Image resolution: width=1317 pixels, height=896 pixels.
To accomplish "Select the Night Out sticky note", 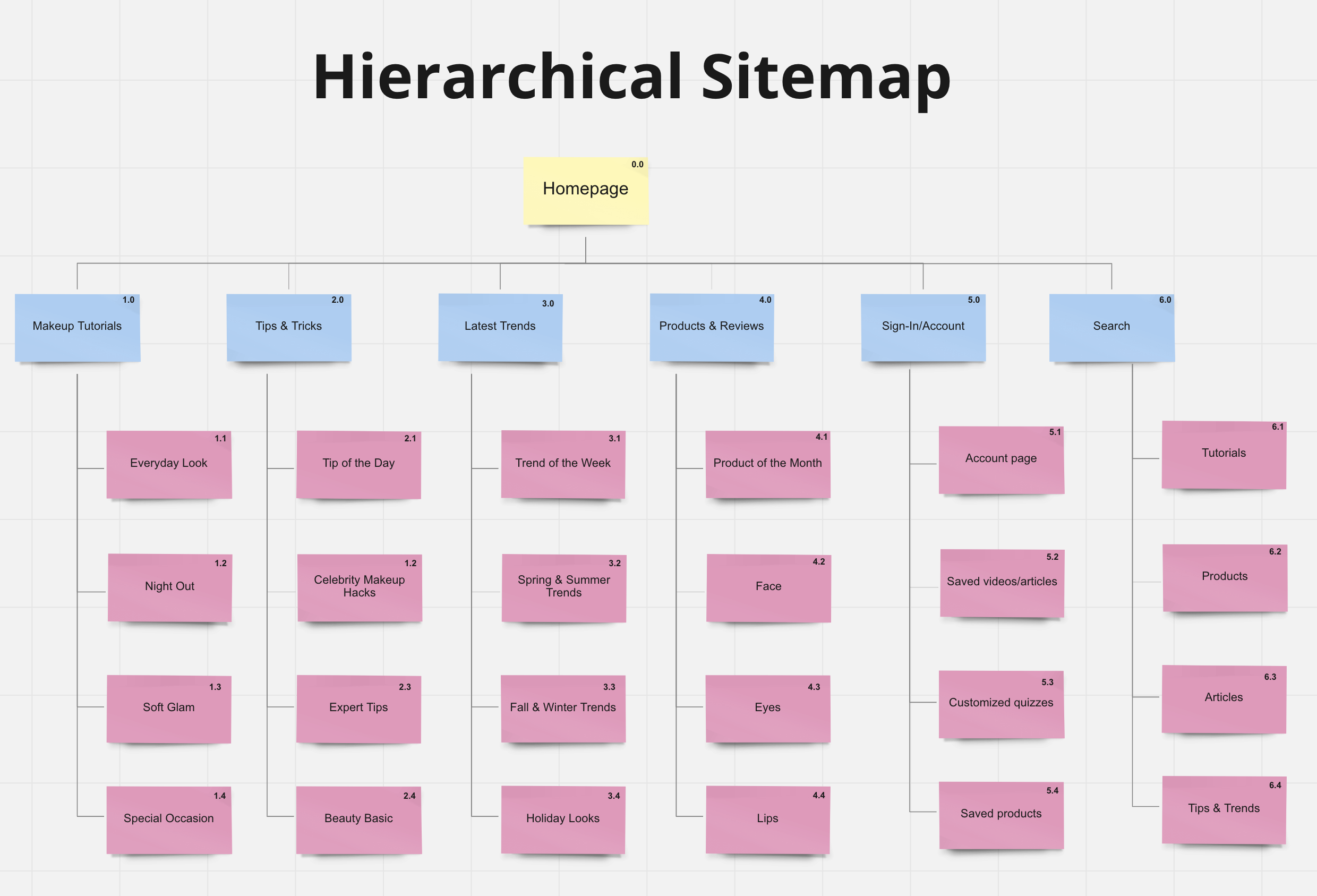I will (x=169, y=588).
